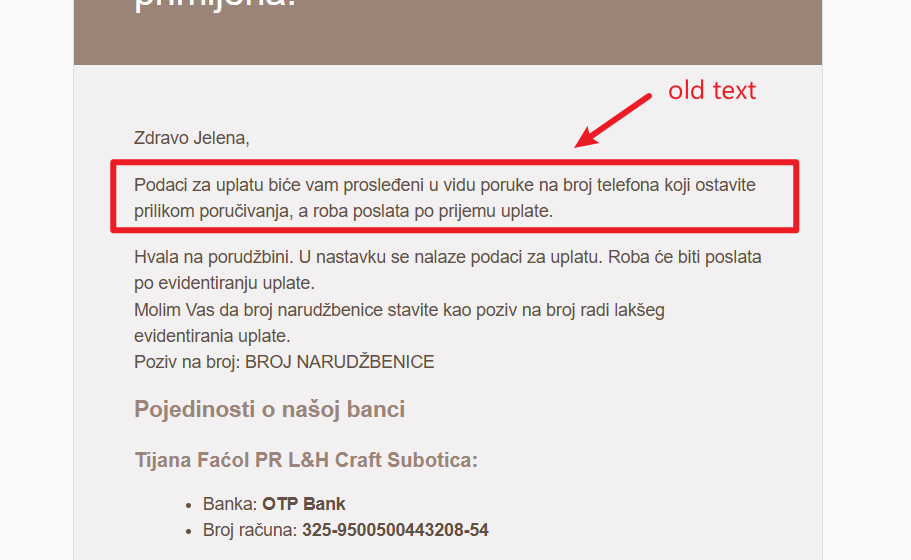Click the bullet before 'Broj računa'
This screenshot has height=560, width=911.
point(188,532)
